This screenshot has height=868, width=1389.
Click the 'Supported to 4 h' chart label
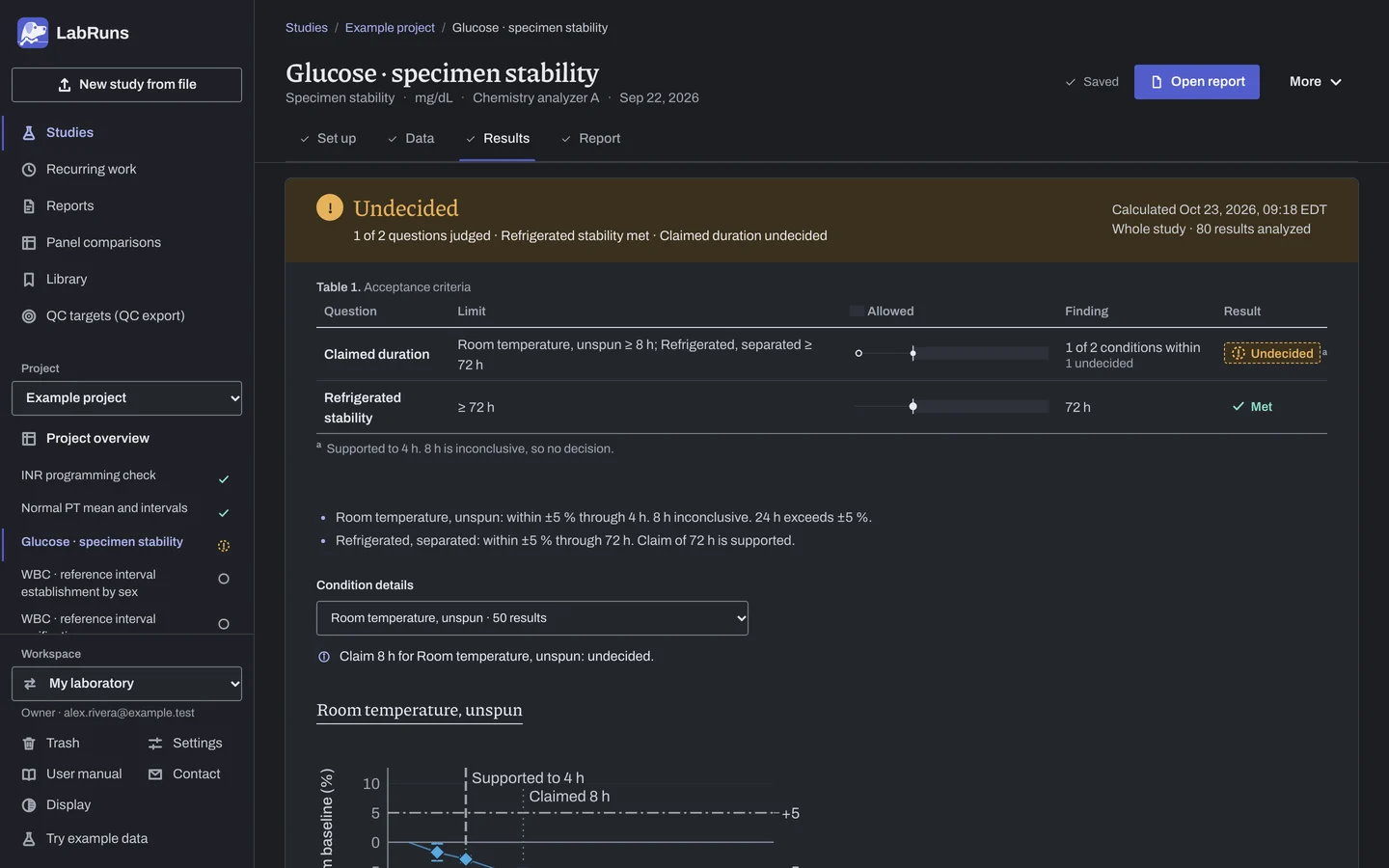(x=528, y=778)
